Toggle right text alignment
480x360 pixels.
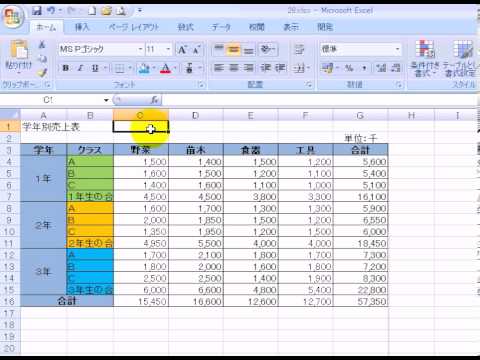pos(248,68)
